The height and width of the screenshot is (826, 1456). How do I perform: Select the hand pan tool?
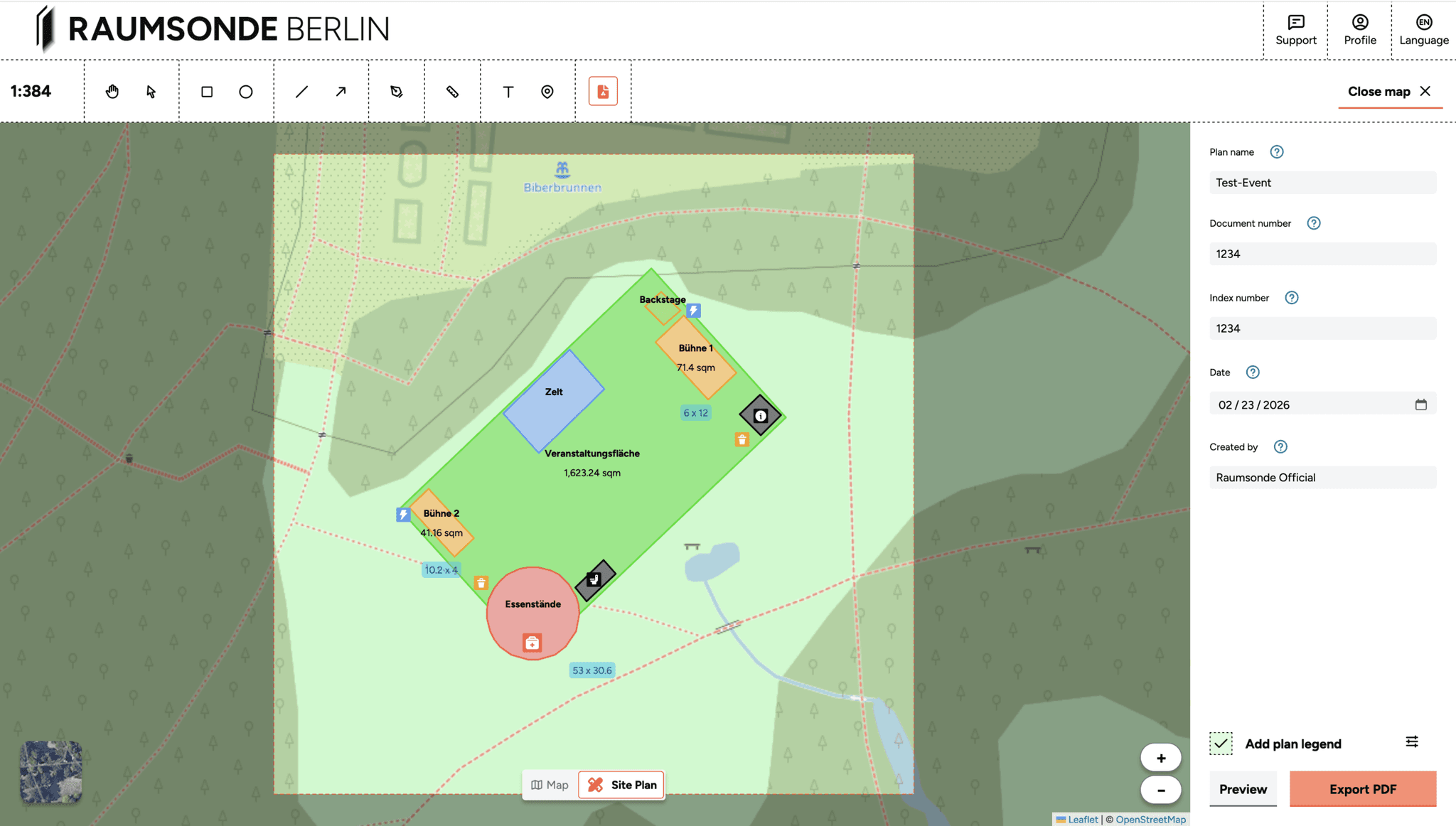pyautogui.click(x=112, y=91)
